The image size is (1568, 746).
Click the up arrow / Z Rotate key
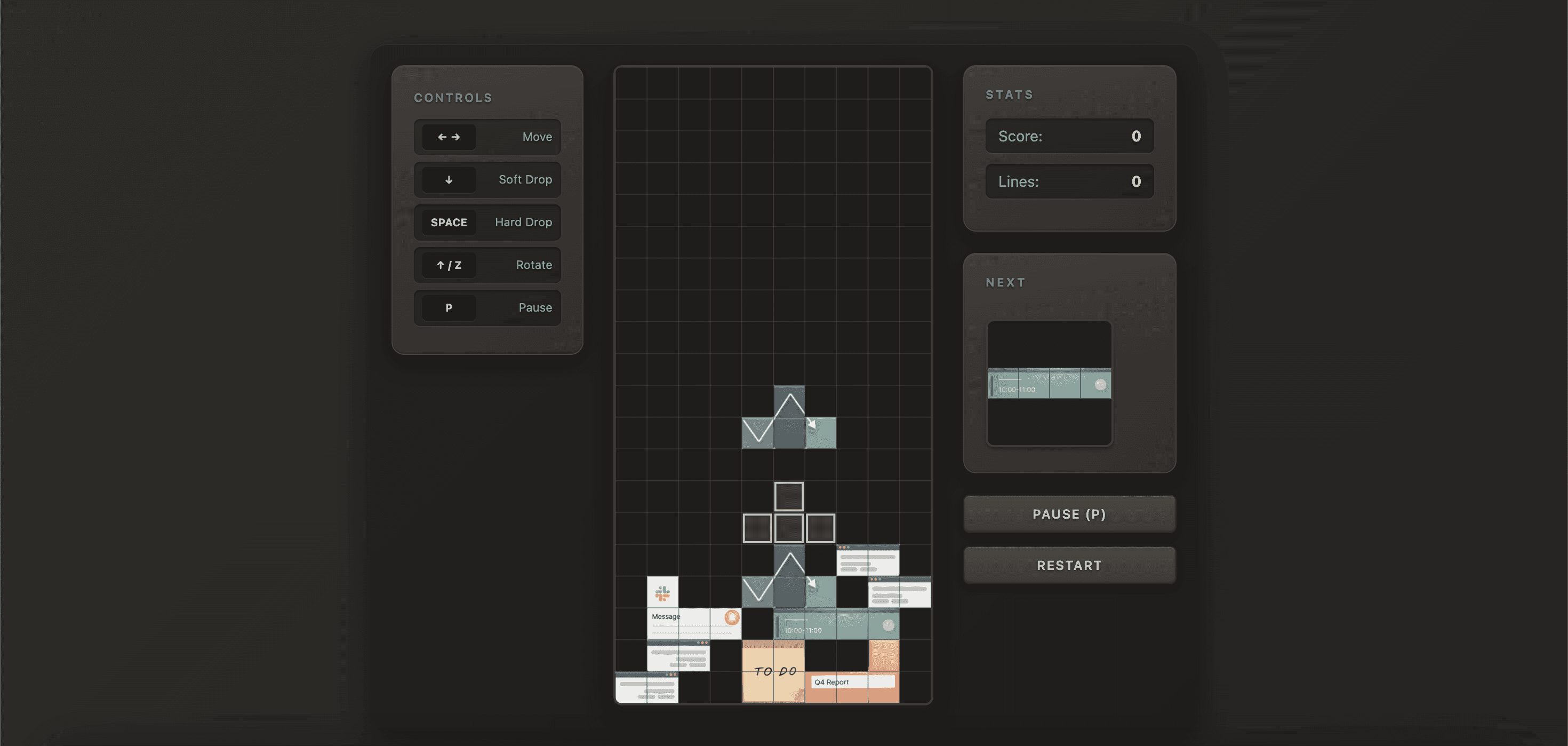[x=449, y=265]
